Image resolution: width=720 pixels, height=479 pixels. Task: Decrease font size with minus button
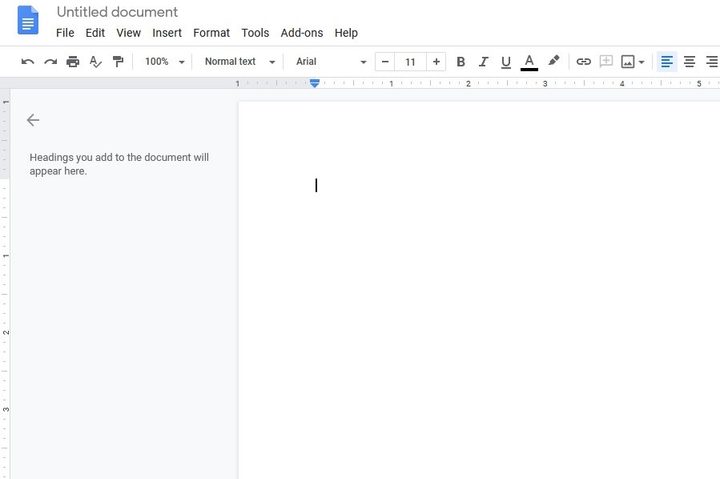pos(385,62)
